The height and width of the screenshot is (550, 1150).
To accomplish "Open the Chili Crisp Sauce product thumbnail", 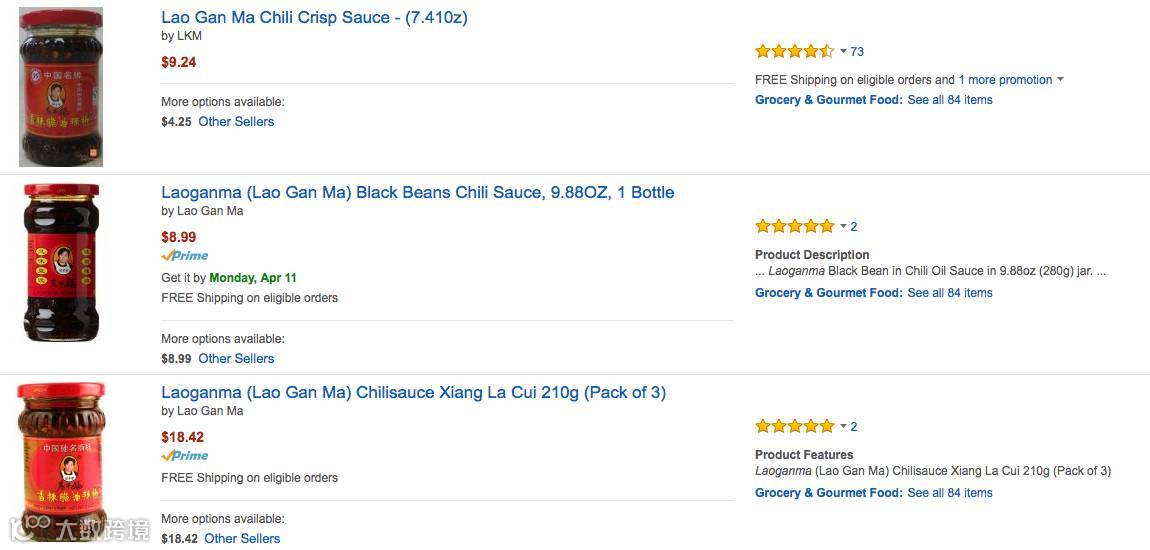I will point(61,87).
